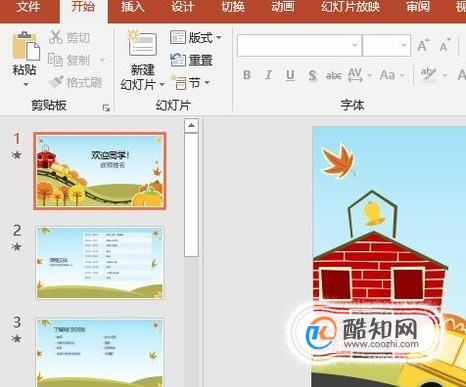The width and height of the screenshot is (466, 387).
Task: Open the font name combo box
Action: (x=299, y=45)
